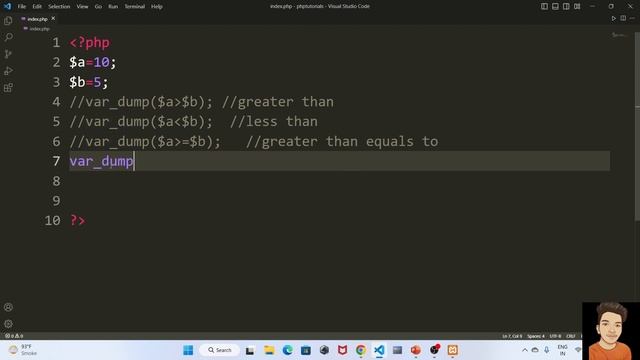Click the errors and warnings status indicator
Screen dimensions: 640x360
click(x=14, y=336)
